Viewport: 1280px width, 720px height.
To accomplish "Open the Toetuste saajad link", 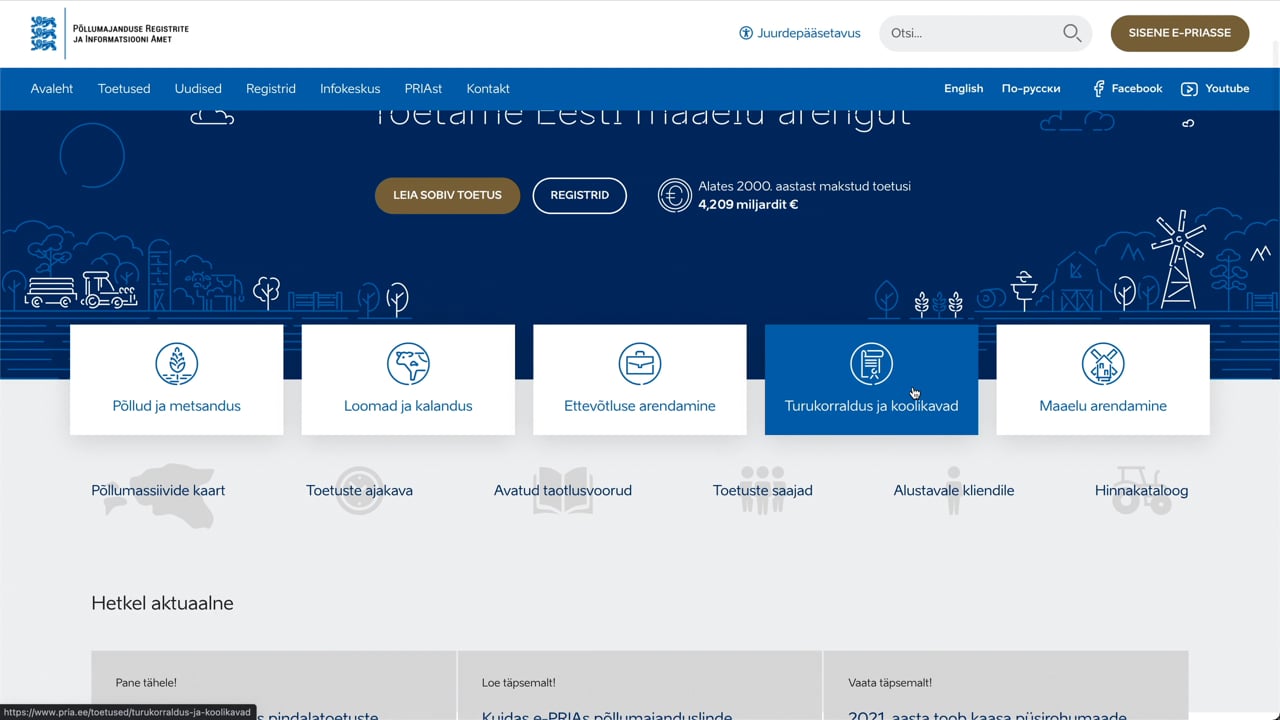I will coord(763,491).
